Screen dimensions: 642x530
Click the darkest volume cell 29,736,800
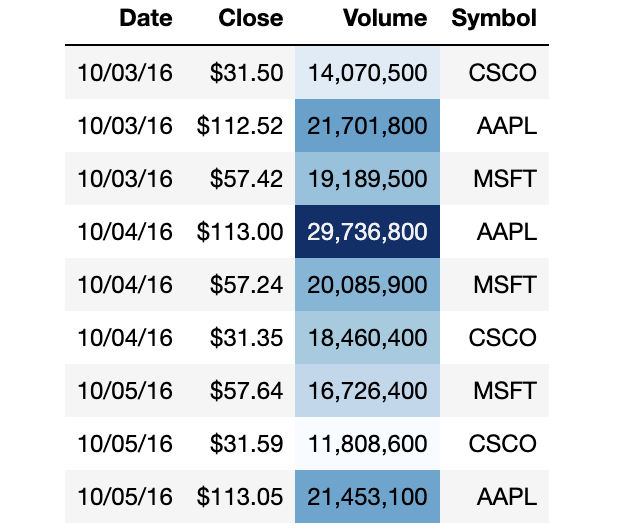click(x=368, y=232)
